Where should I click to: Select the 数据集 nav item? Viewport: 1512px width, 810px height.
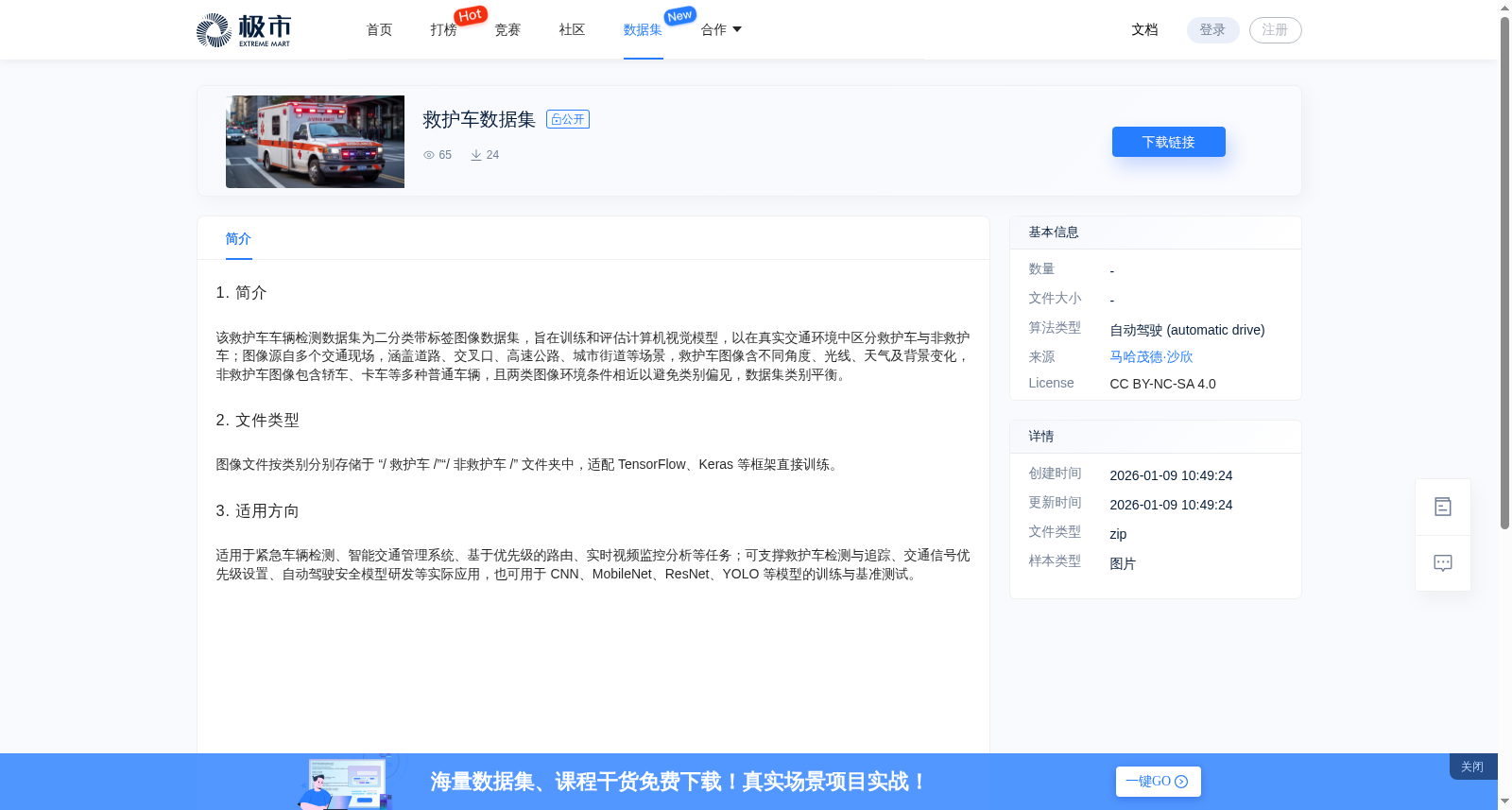pyautogui.click(x=643, y=30)
